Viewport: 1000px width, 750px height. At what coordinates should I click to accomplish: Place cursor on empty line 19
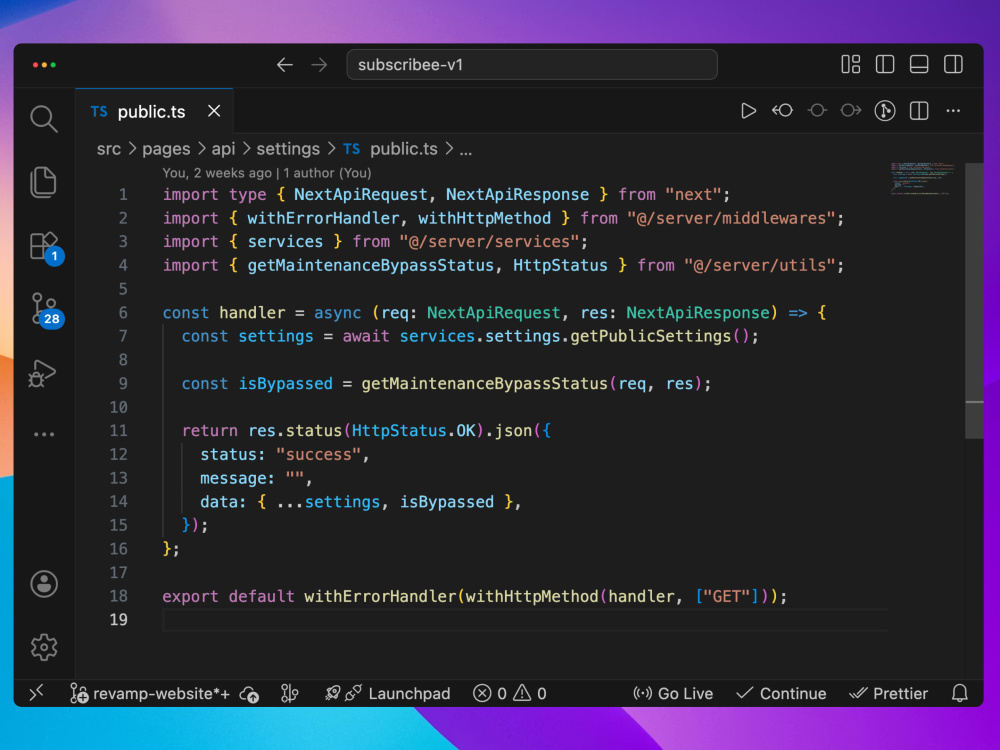click(524, 620)
